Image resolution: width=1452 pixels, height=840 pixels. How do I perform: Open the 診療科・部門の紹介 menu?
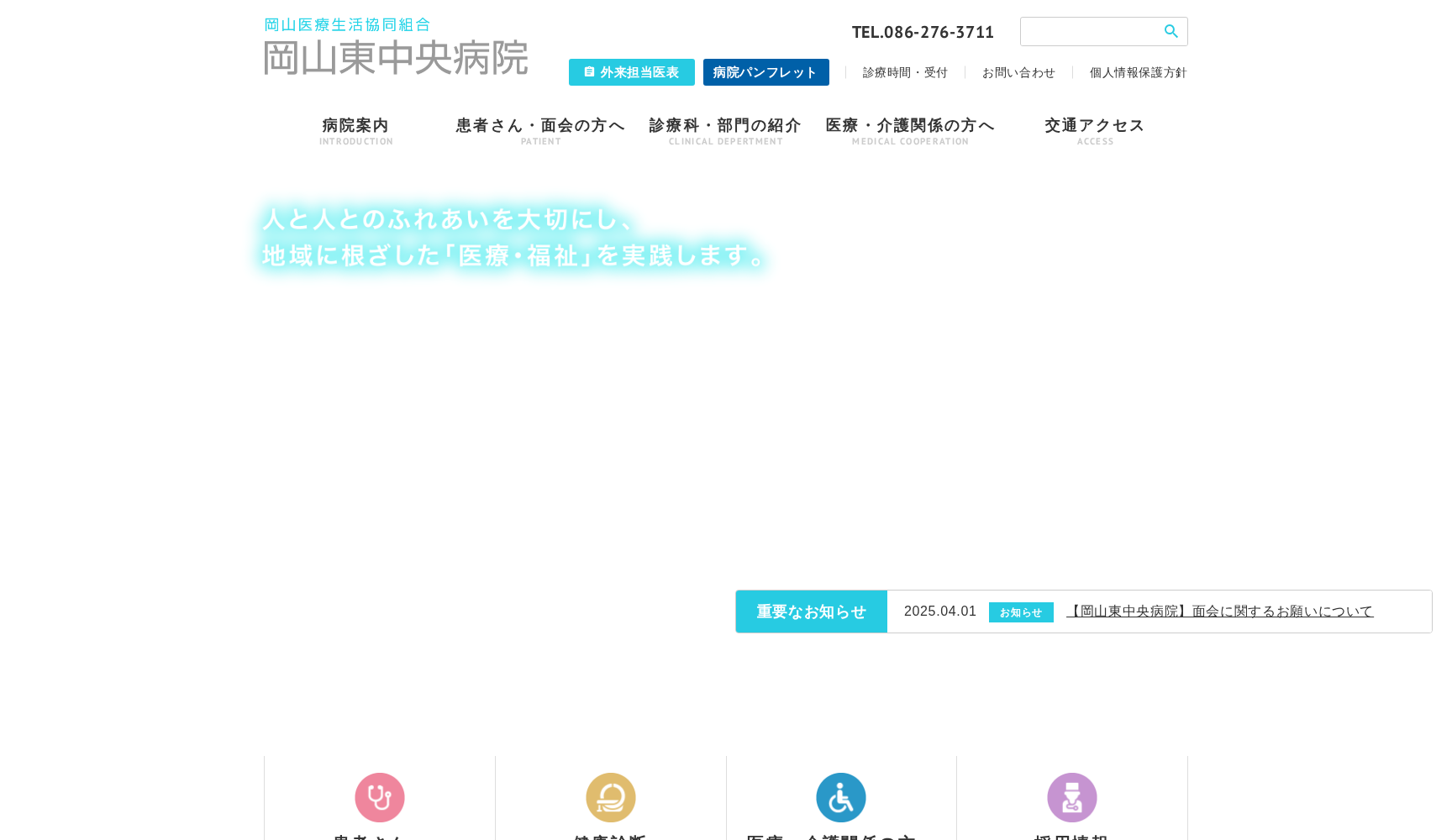pos(724,124)
